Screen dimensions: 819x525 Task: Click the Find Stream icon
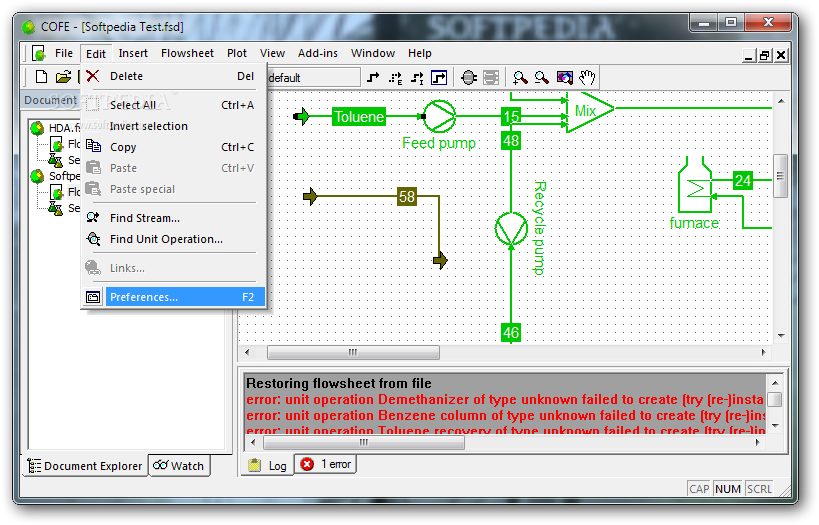pyautogui.click(x=93, y=217)
